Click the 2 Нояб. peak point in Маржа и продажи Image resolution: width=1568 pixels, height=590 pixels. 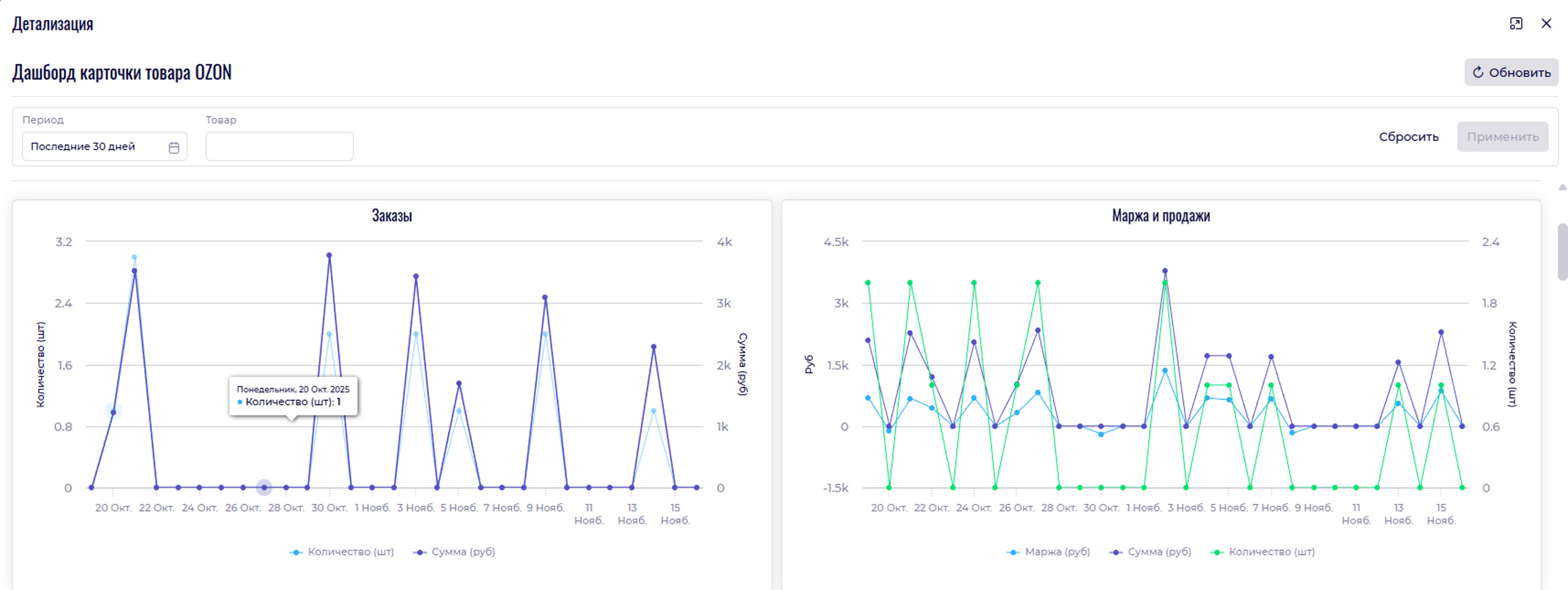point(1165,271)
